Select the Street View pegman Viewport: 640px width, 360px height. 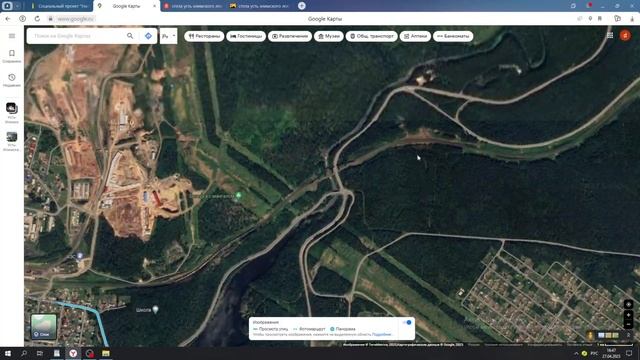click(x=590, y=336)
